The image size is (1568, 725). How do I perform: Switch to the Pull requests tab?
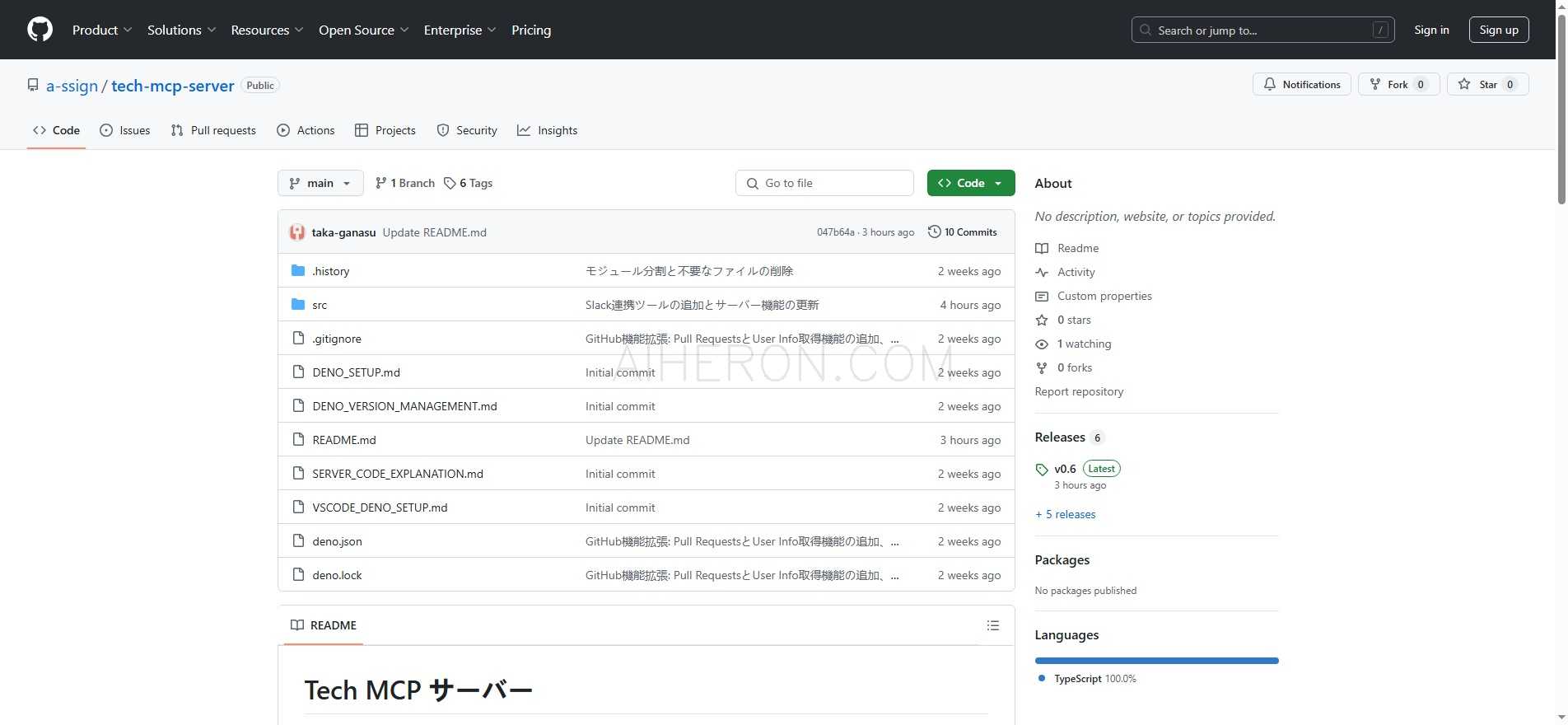coord(213,130)
